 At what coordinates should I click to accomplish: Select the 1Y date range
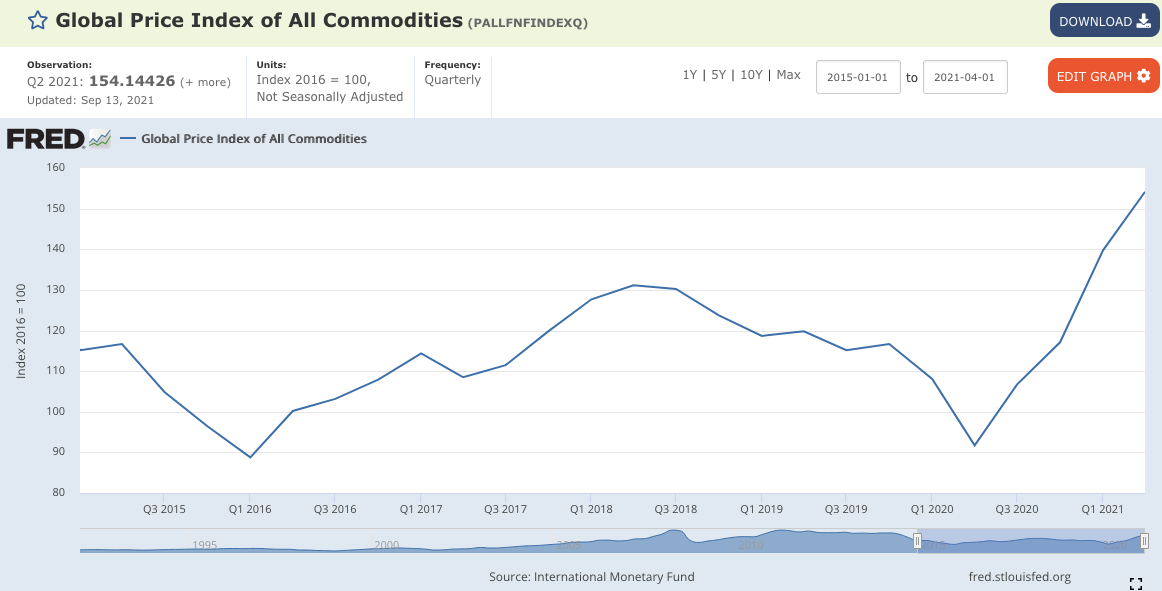689,75
